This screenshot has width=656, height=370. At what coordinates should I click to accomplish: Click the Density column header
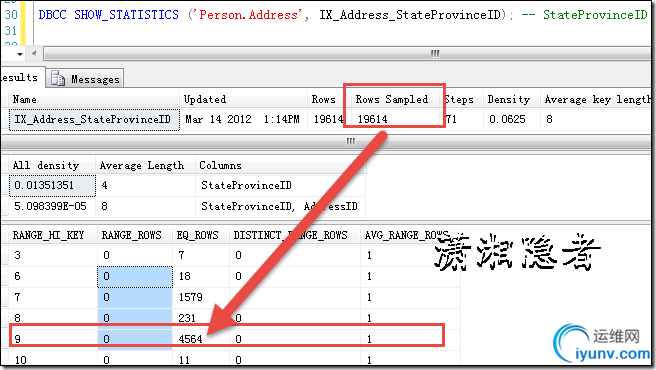point(512,99)
